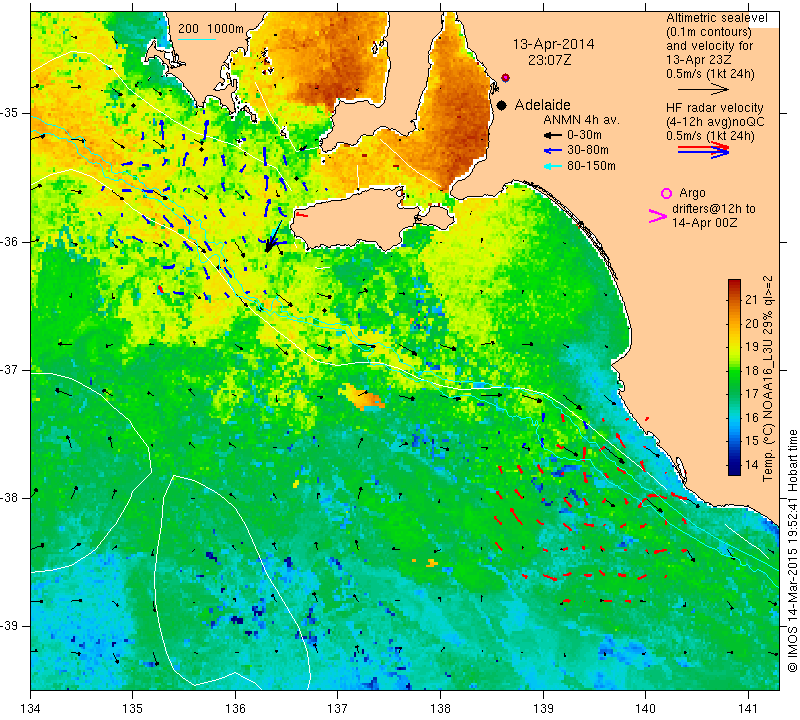Click the -36 latitude axis label
This screenshot has width=800, height=720.
(11, 241)
